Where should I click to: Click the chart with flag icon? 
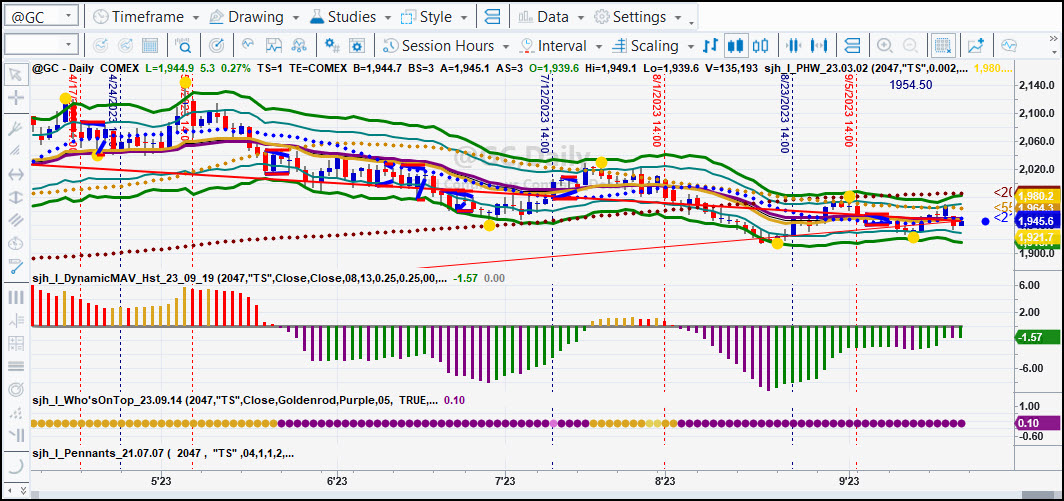[x=273, y=46]
